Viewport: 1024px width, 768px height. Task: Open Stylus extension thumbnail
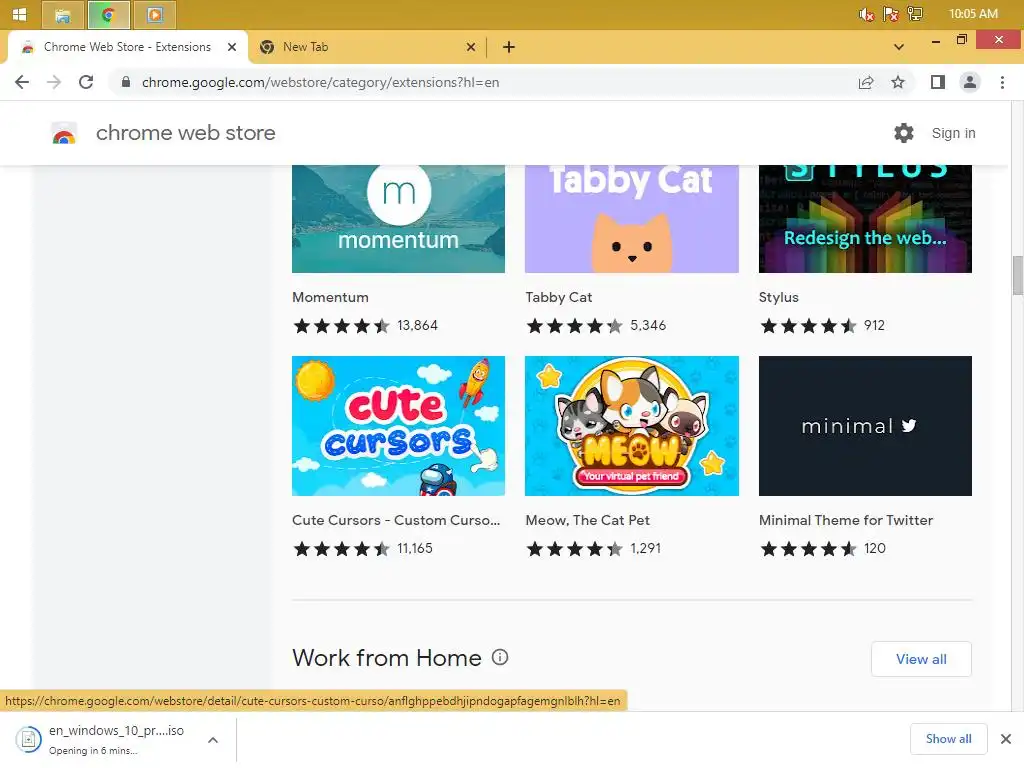pyautogui.click(x=865, y=219)
